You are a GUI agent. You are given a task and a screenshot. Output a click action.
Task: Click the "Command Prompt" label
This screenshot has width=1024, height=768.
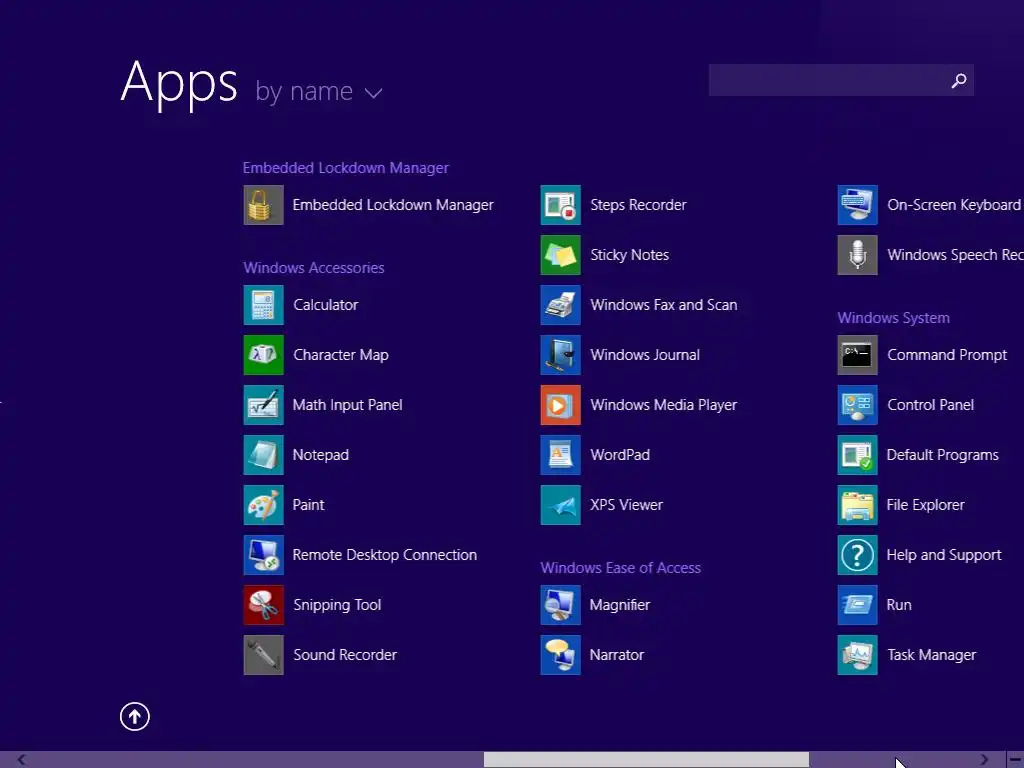pyautogui.click(x=947, y=355)
